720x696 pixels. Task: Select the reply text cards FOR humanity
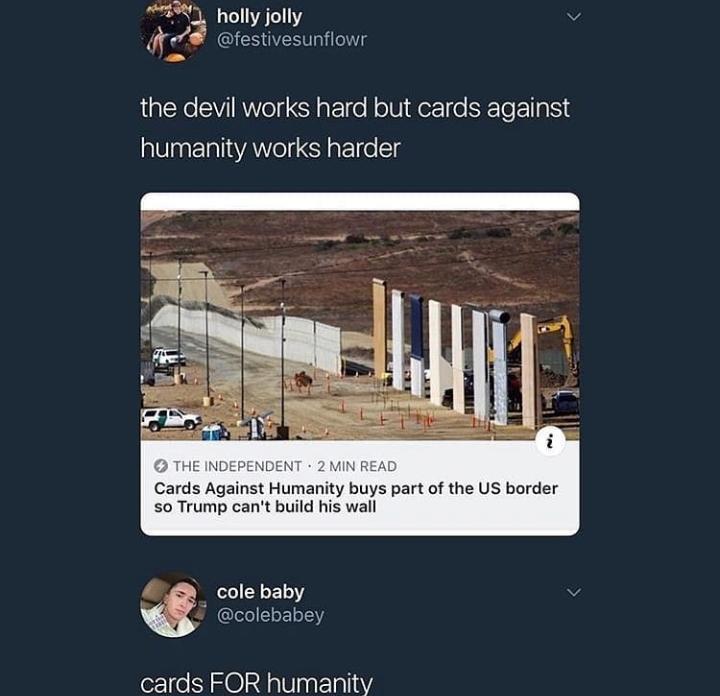click(256, 683)
